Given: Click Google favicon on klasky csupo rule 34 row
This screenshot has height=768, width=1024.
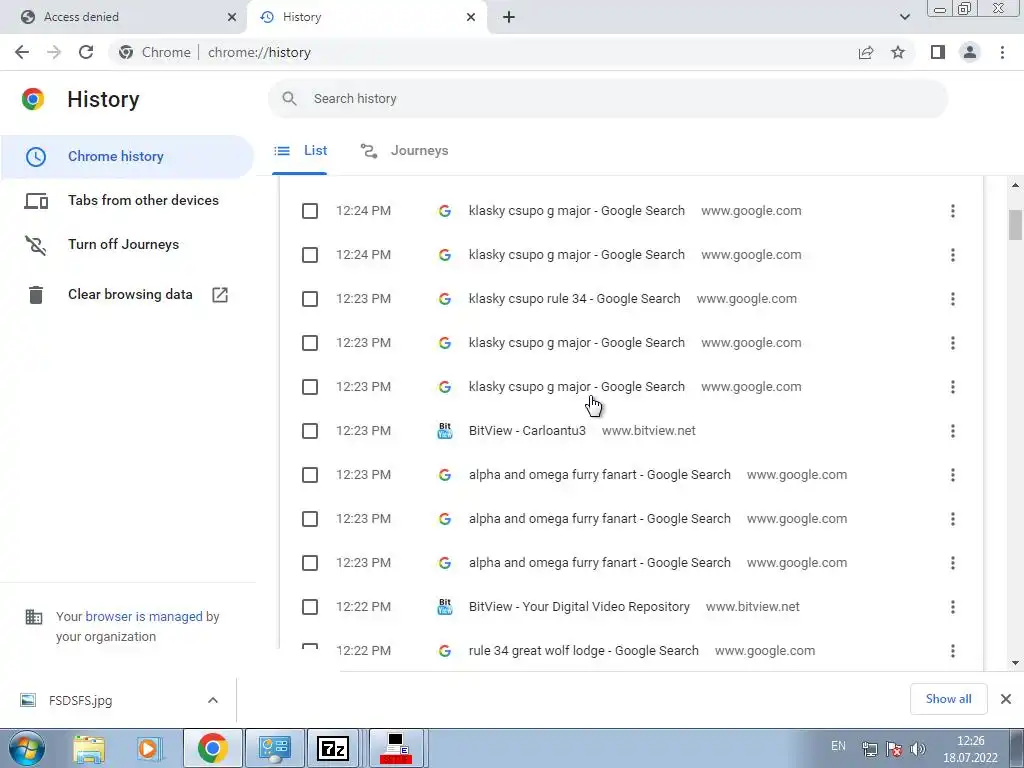Looking at the screenshot, I should (445, 299).
